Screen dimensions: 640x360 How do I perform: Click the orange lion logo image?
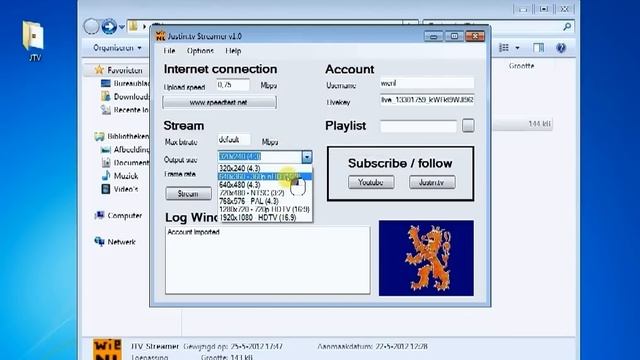426,258
